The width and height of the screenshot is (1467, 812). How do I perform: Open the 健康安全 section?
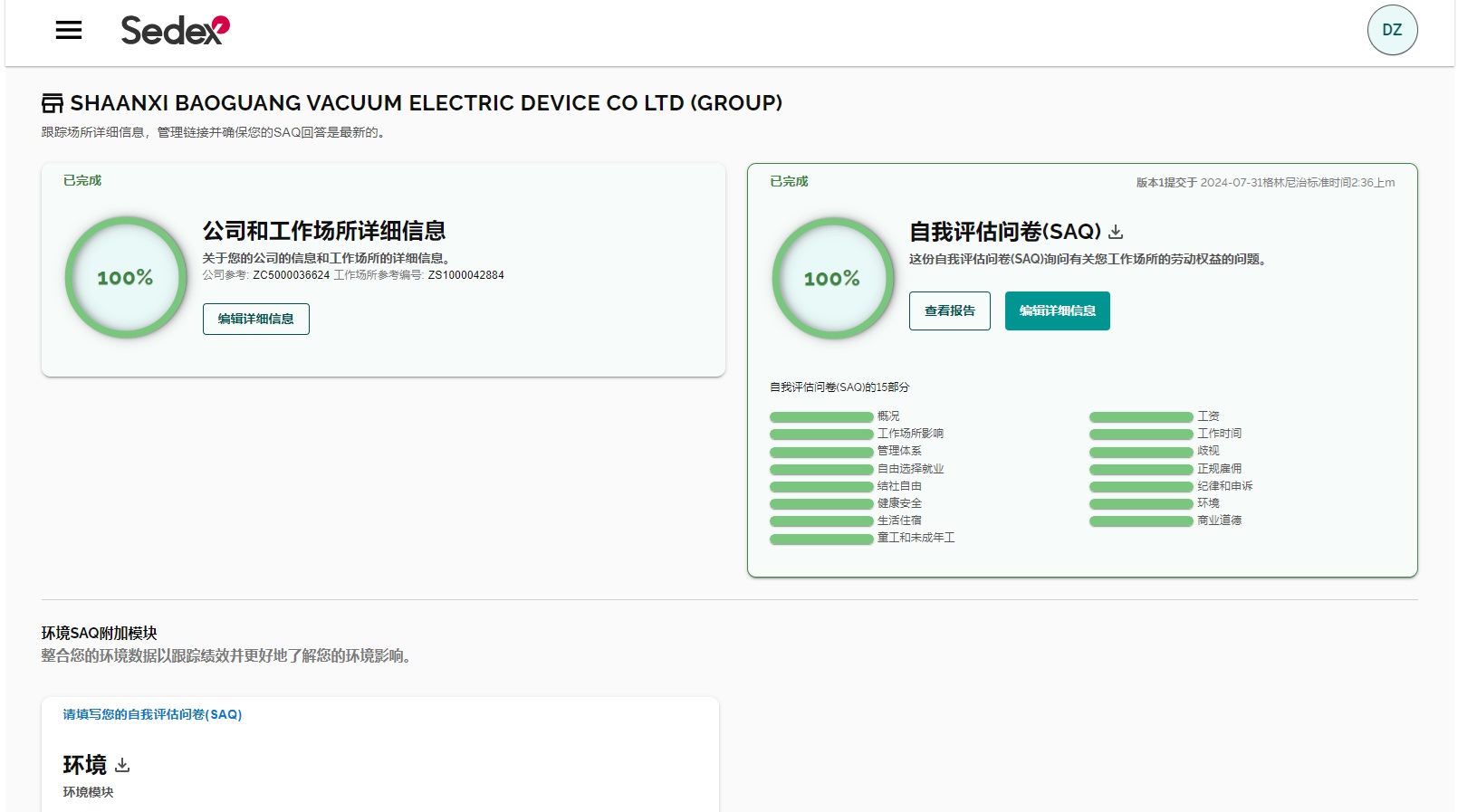tap(899, 503)
